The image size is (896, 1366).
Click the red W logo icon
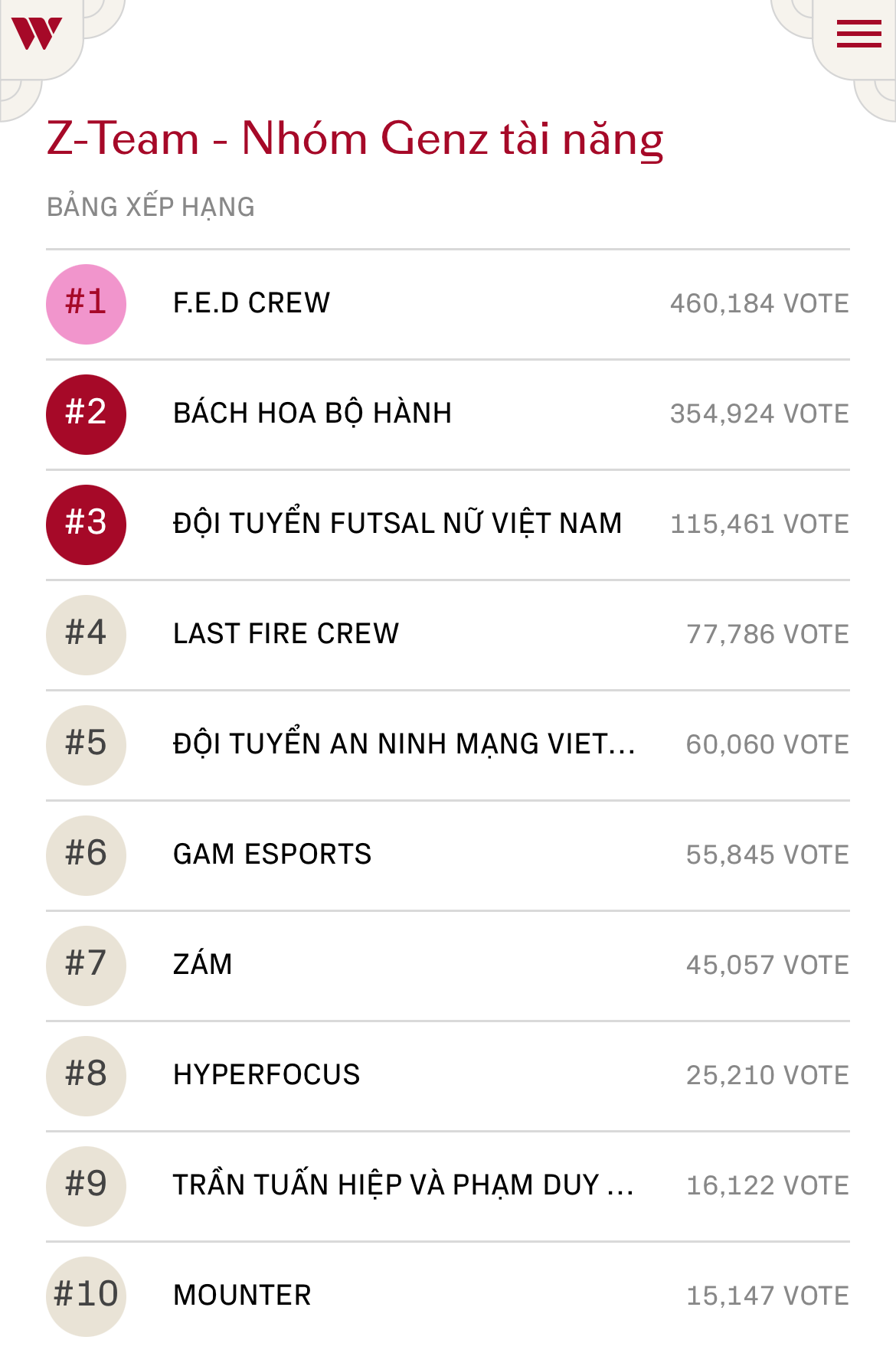click(36, 34)
